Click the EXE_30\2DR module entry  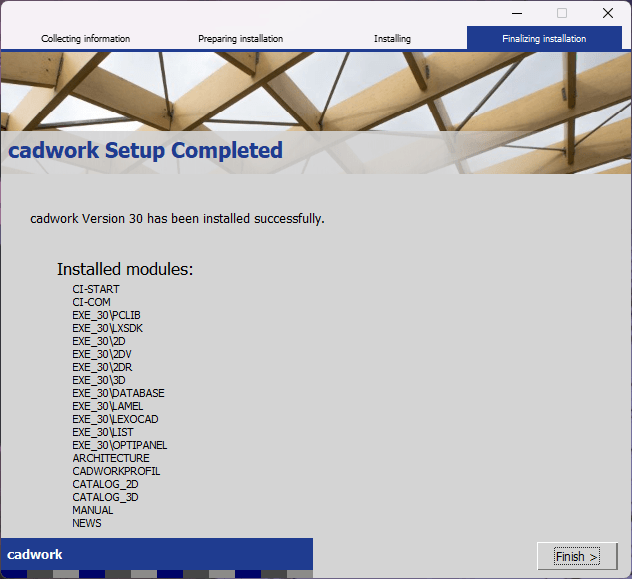102,367
